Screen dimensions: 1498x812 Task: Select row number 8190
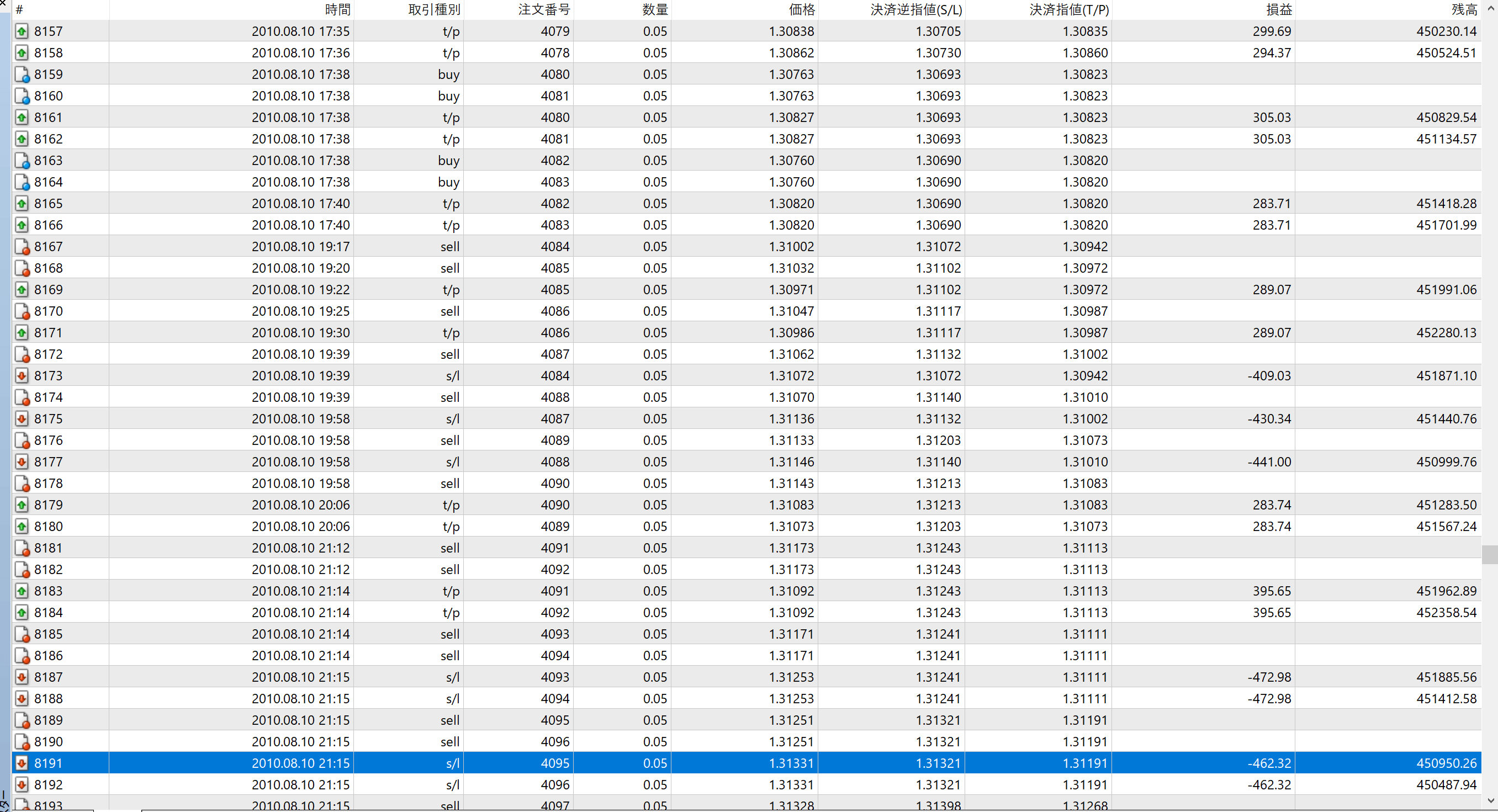pos(48,742)
